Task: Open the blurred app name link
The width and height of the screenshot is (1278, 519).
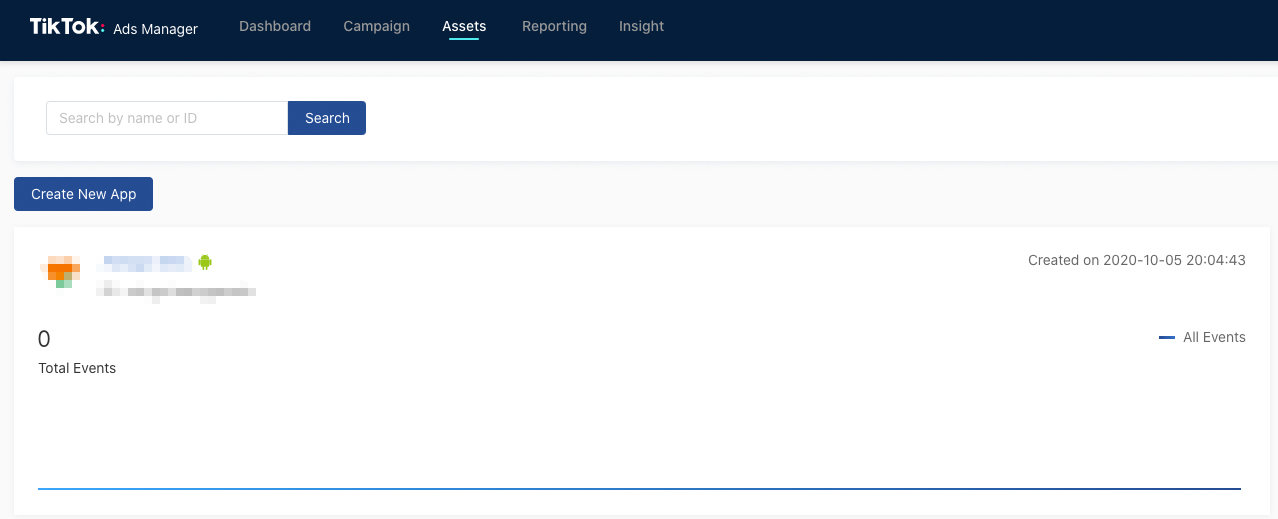Action: 146,263
